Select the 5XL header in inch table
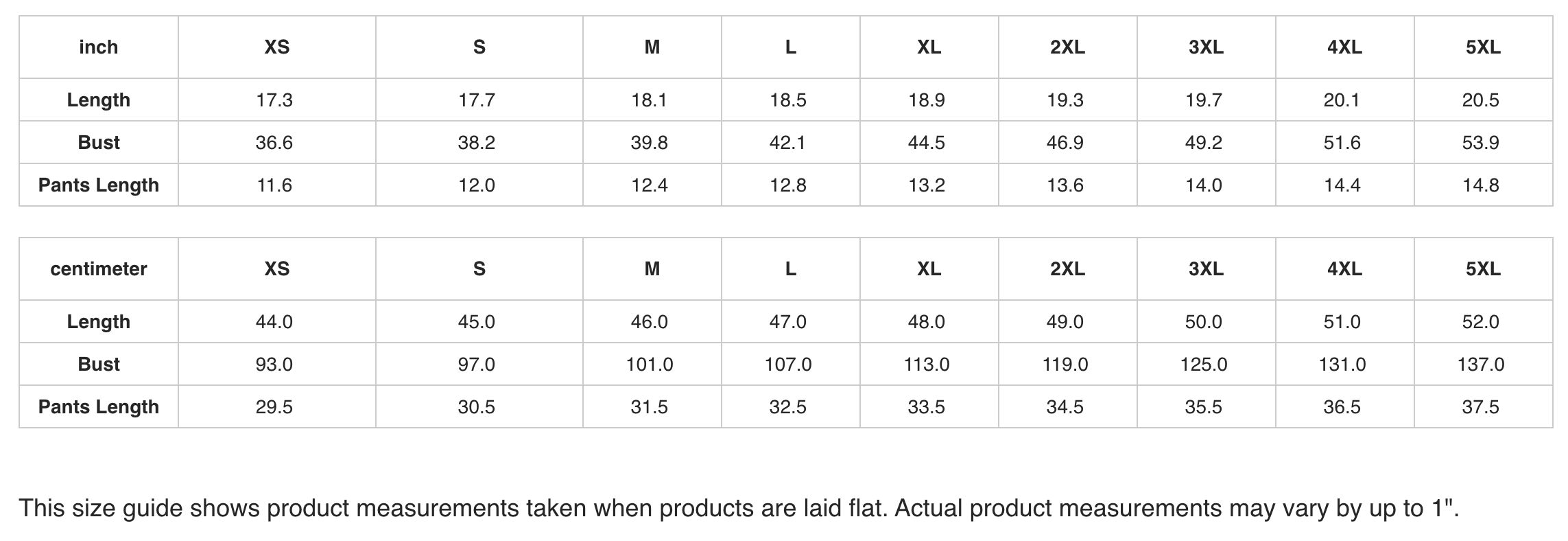Image resolution: width=1568 pixels, height=541 pixels. (x=1483, y=47)
